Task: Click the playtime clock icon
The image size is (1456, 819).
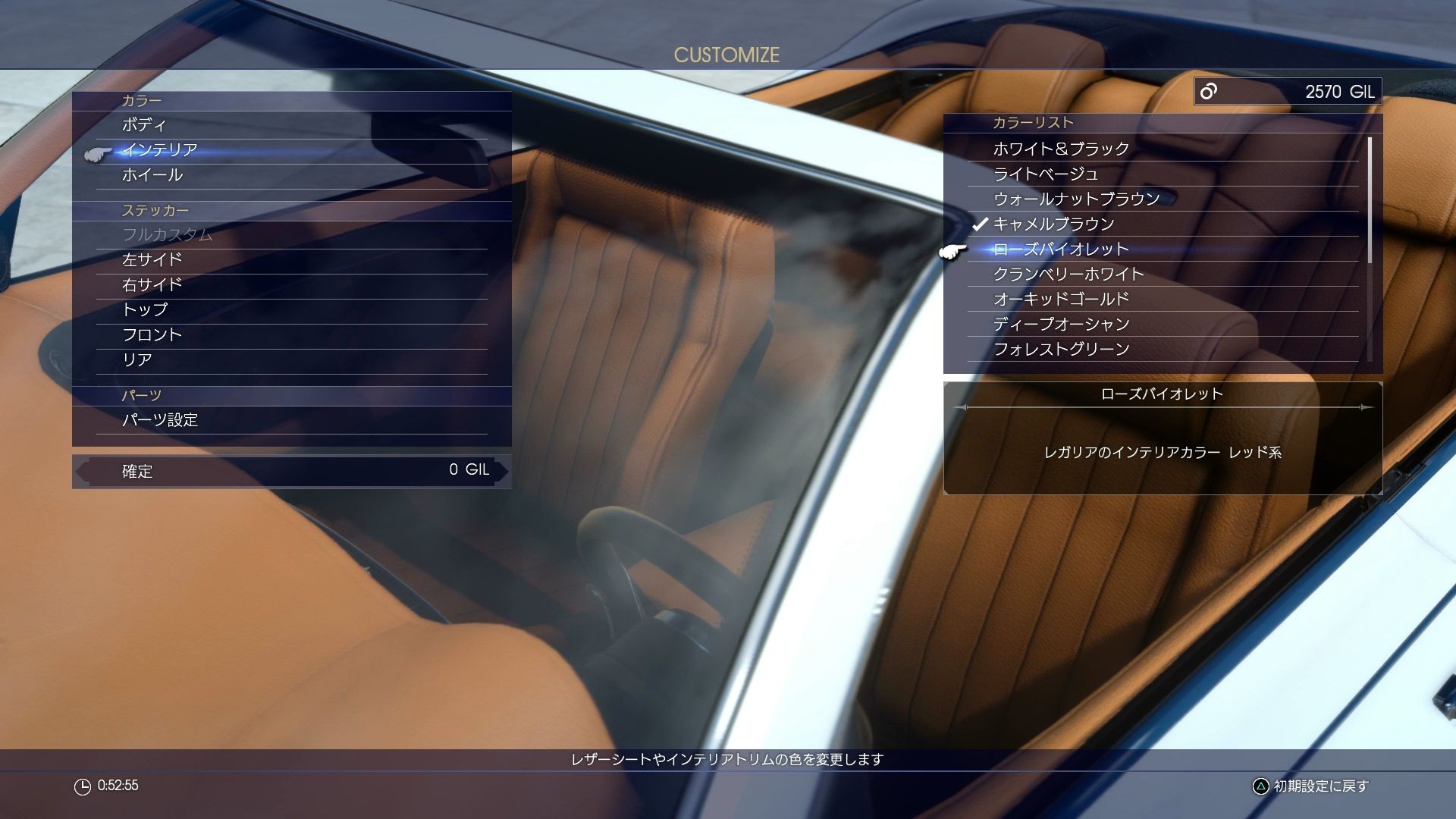Action: click(x=83, y=786)
